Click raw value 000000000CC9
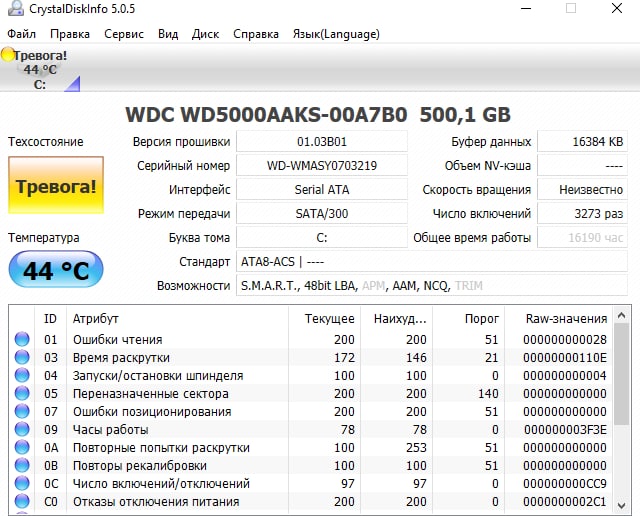 click(x=565, y=483)
